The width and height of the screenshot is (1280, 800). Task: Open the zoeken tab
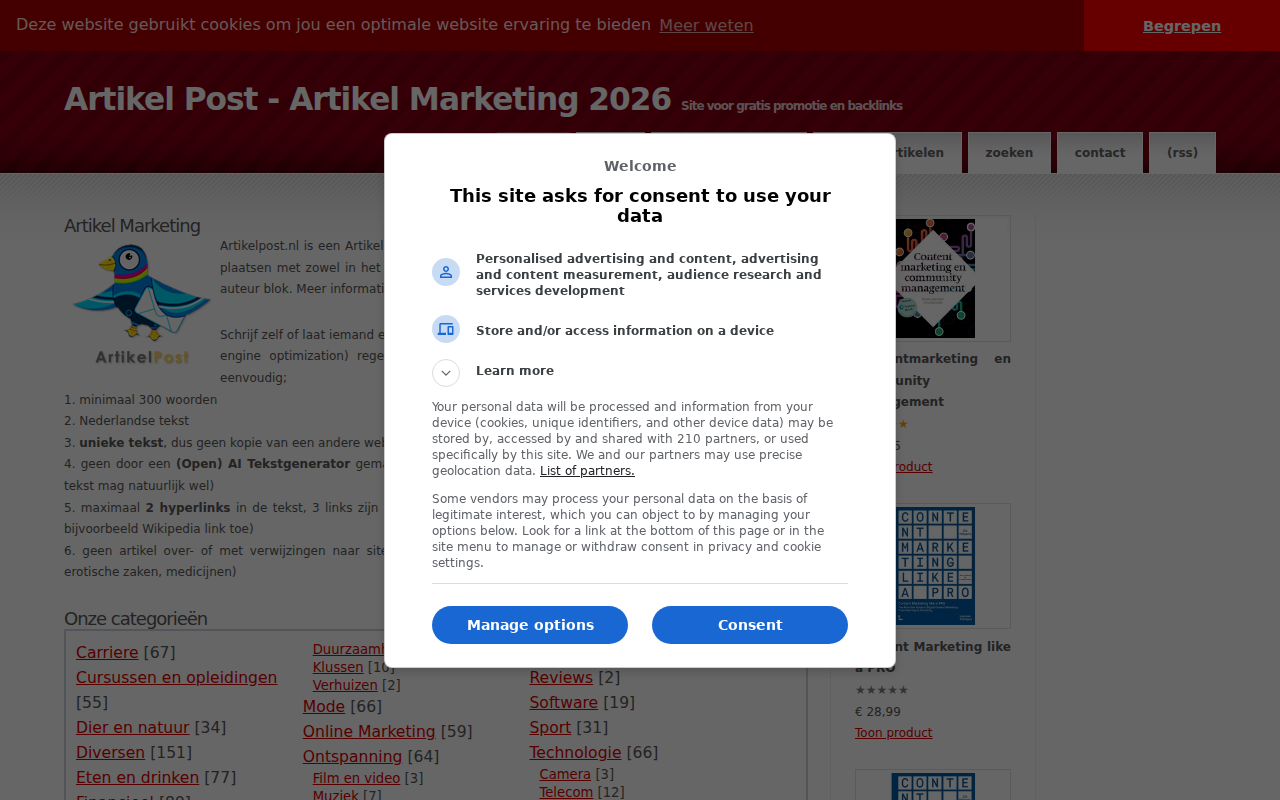1009,153
